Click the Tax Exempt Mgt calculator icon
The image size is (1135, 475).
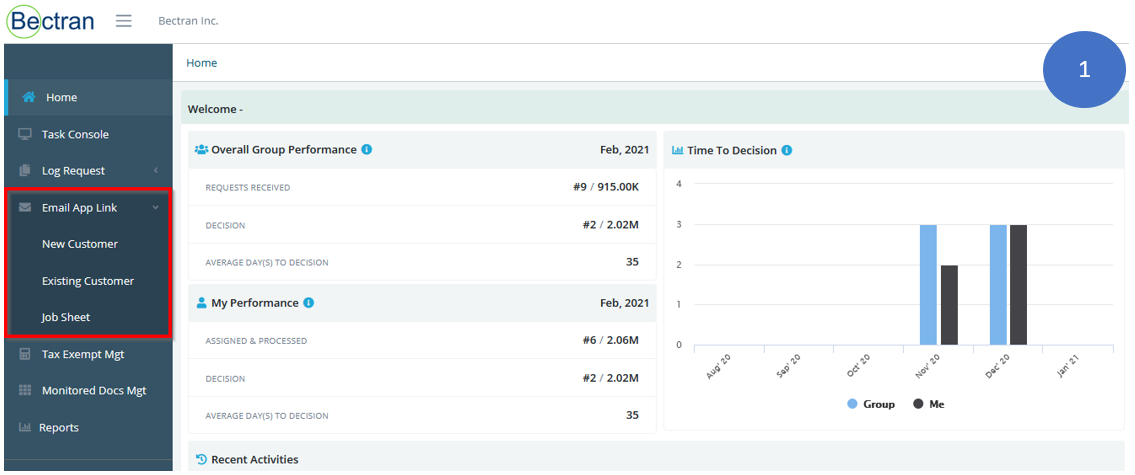[x=25, y=354]
